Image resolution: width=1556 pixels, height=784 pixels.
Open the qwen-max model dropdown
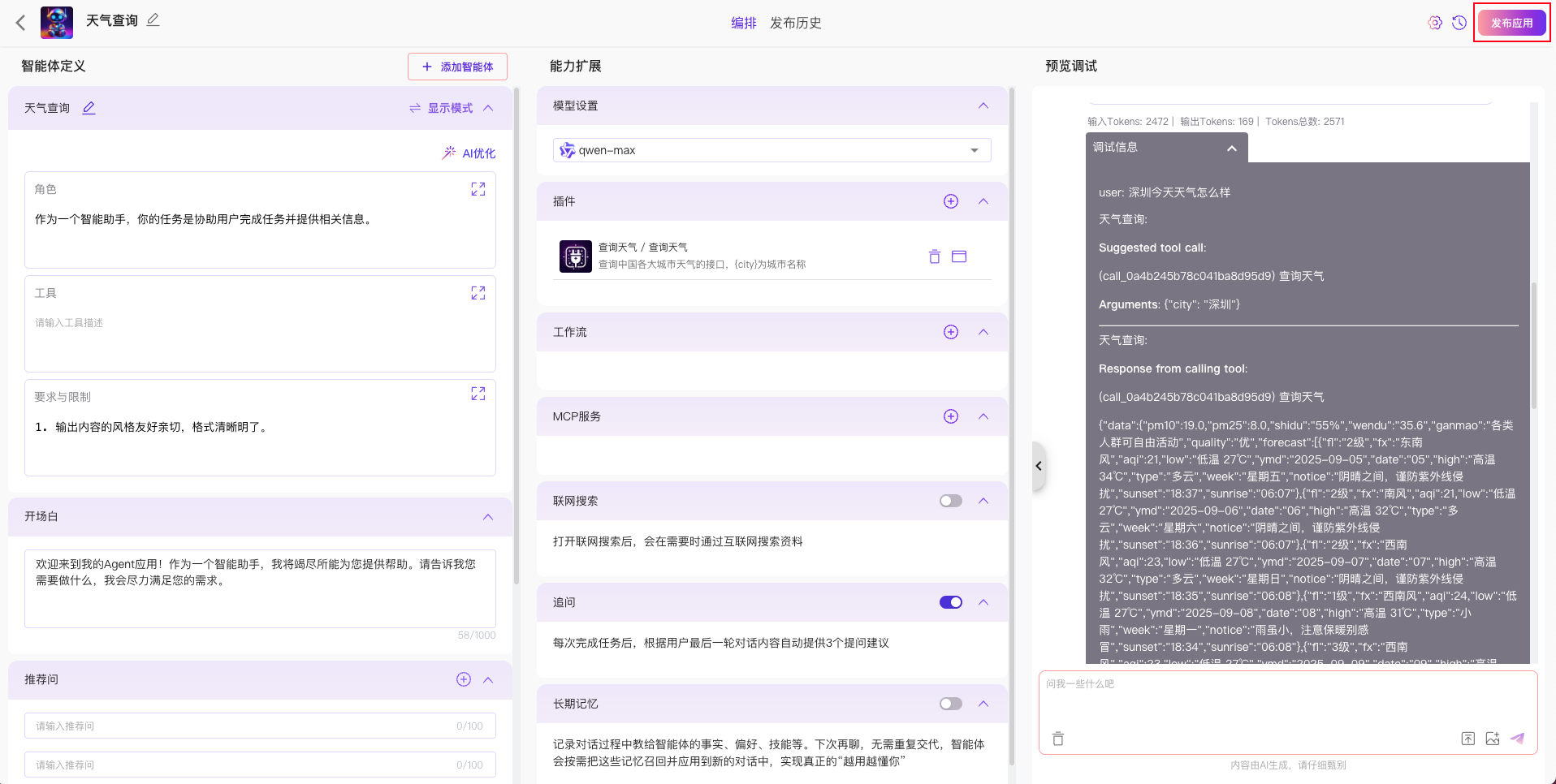pyautogui.click(x=772, y=150)
